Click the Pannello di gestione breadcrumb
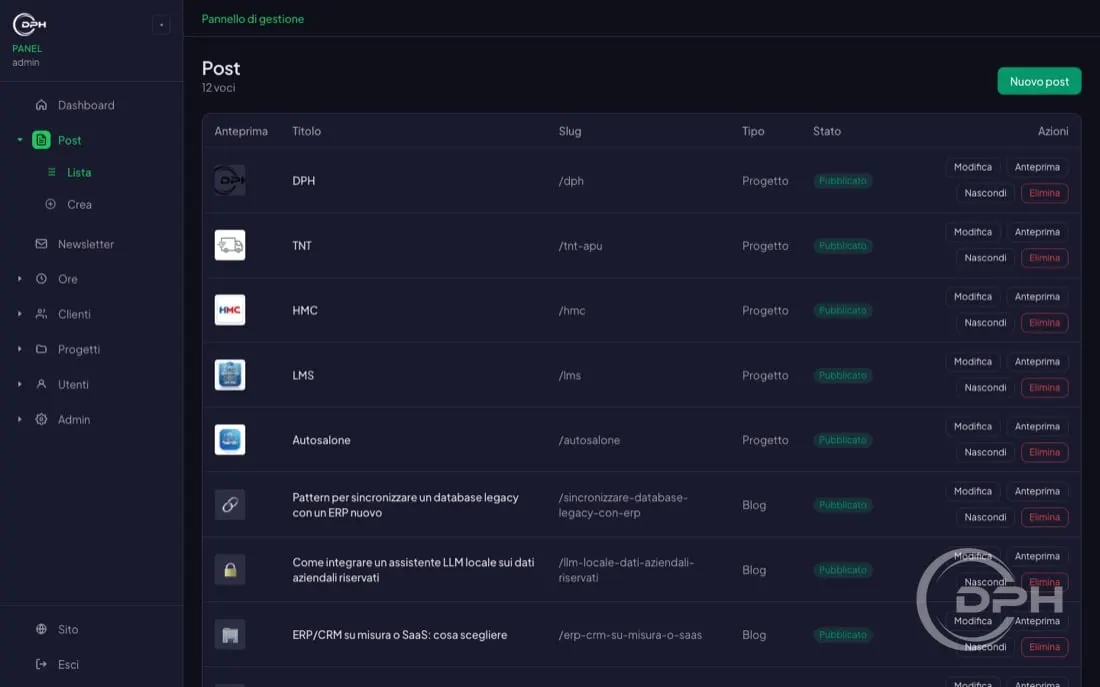1100x687 pixels. click(253, 19)
